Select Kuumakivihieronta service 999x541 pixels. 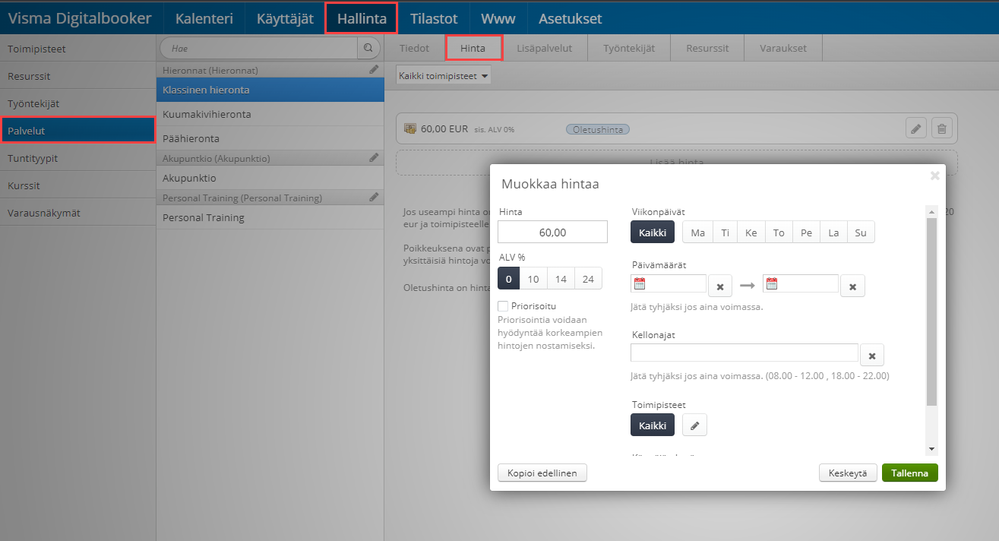pyautogui.click(x=270, y=114)
